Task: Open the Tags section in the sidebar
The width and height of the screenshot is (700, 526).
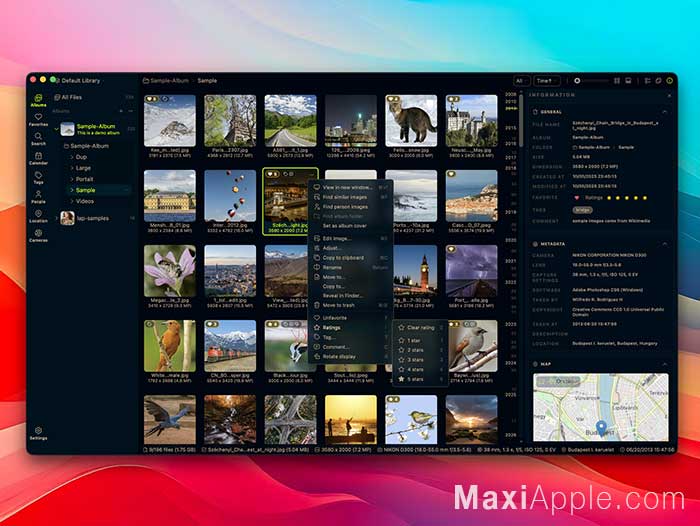Action: coord(38,178)
